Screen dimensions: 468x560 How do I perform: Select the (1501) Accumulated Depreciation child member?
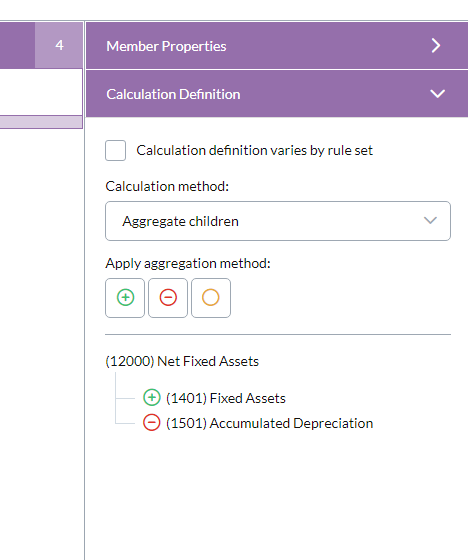tap(269, 423)
